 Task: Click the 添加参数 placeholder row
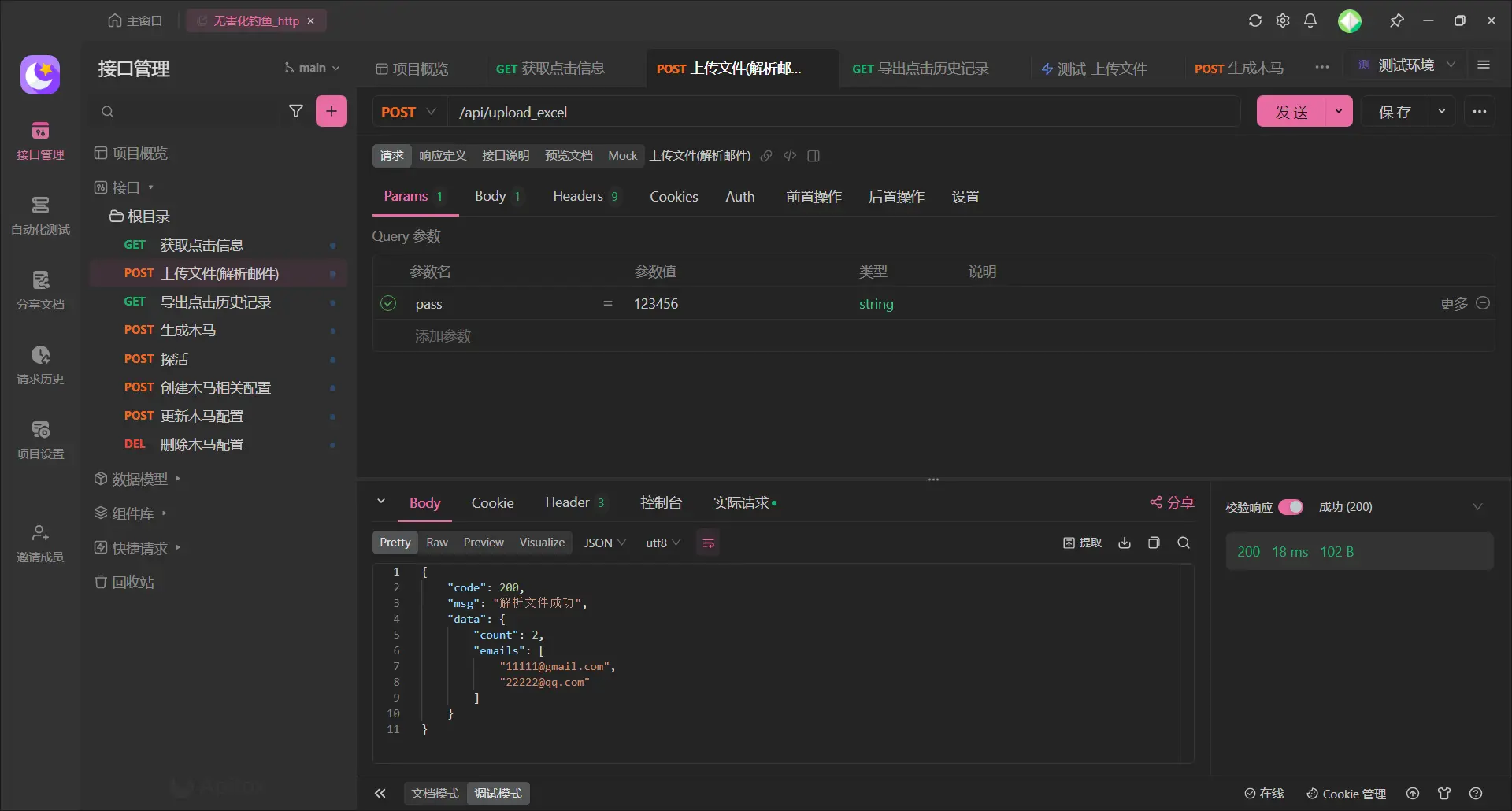[x=933, y=336]
